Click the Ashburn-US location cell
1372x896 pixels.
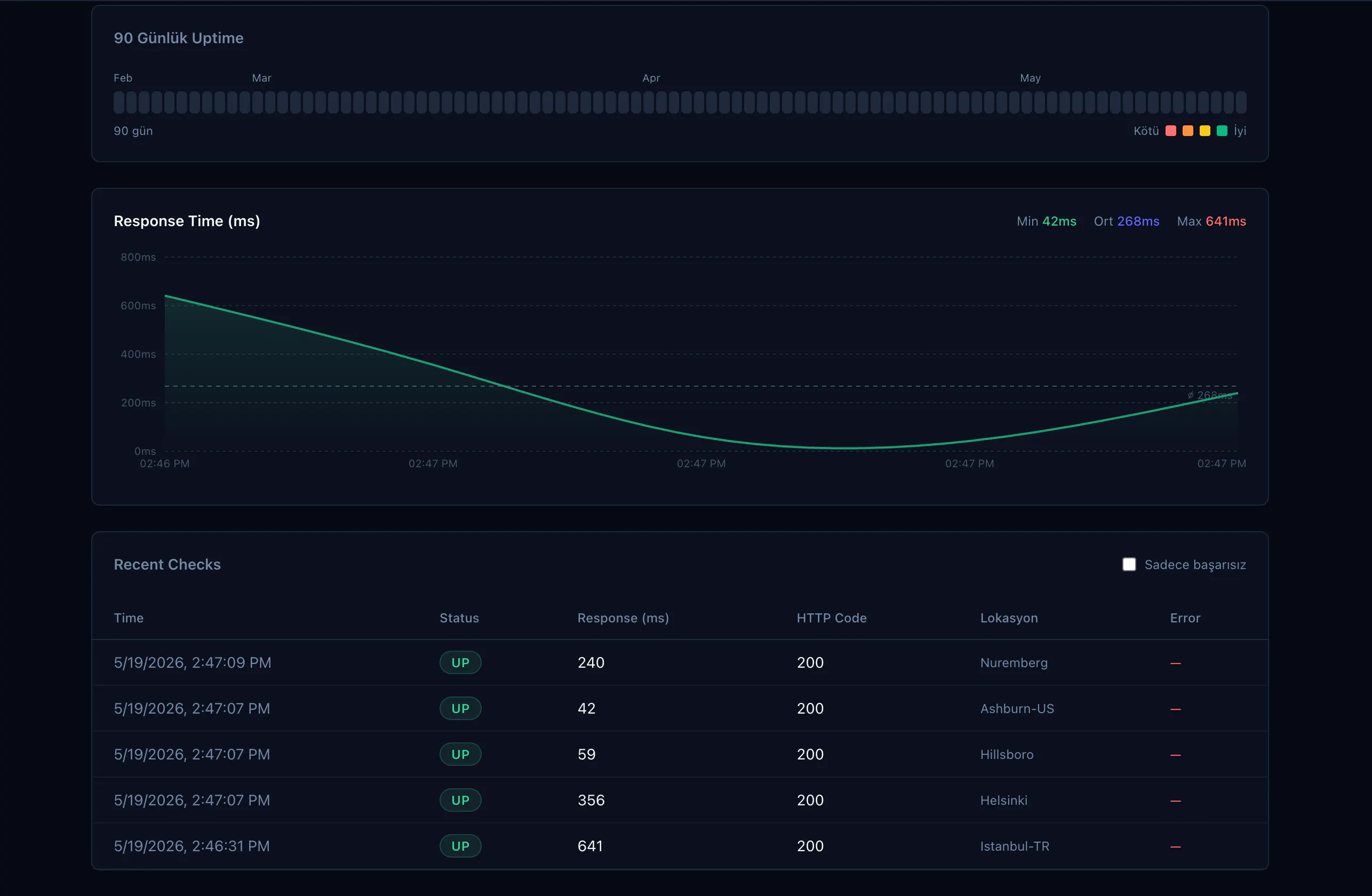coord(1017,708)
